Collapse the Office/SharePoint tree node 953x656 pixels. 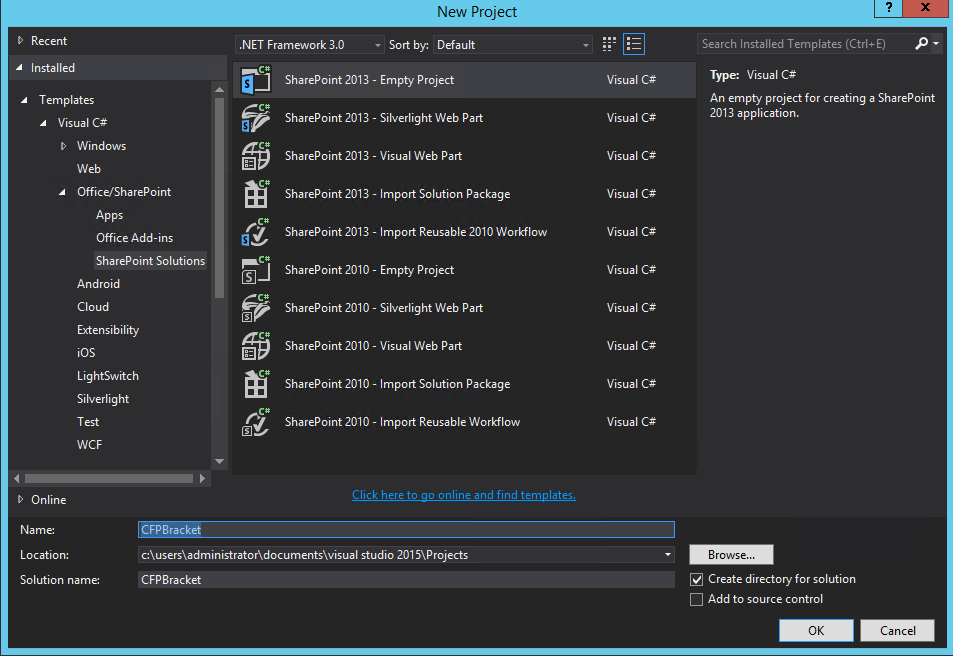point(62,192)
